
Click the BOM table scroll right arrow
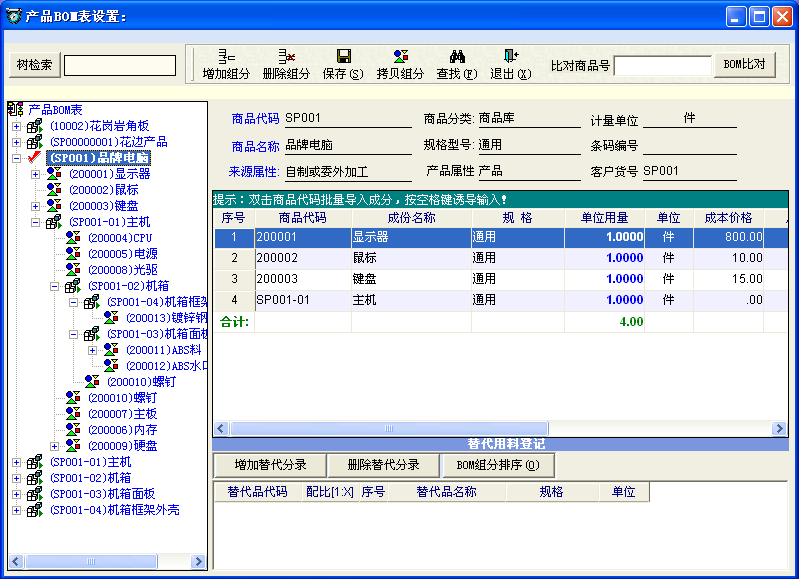coord(779,428)
